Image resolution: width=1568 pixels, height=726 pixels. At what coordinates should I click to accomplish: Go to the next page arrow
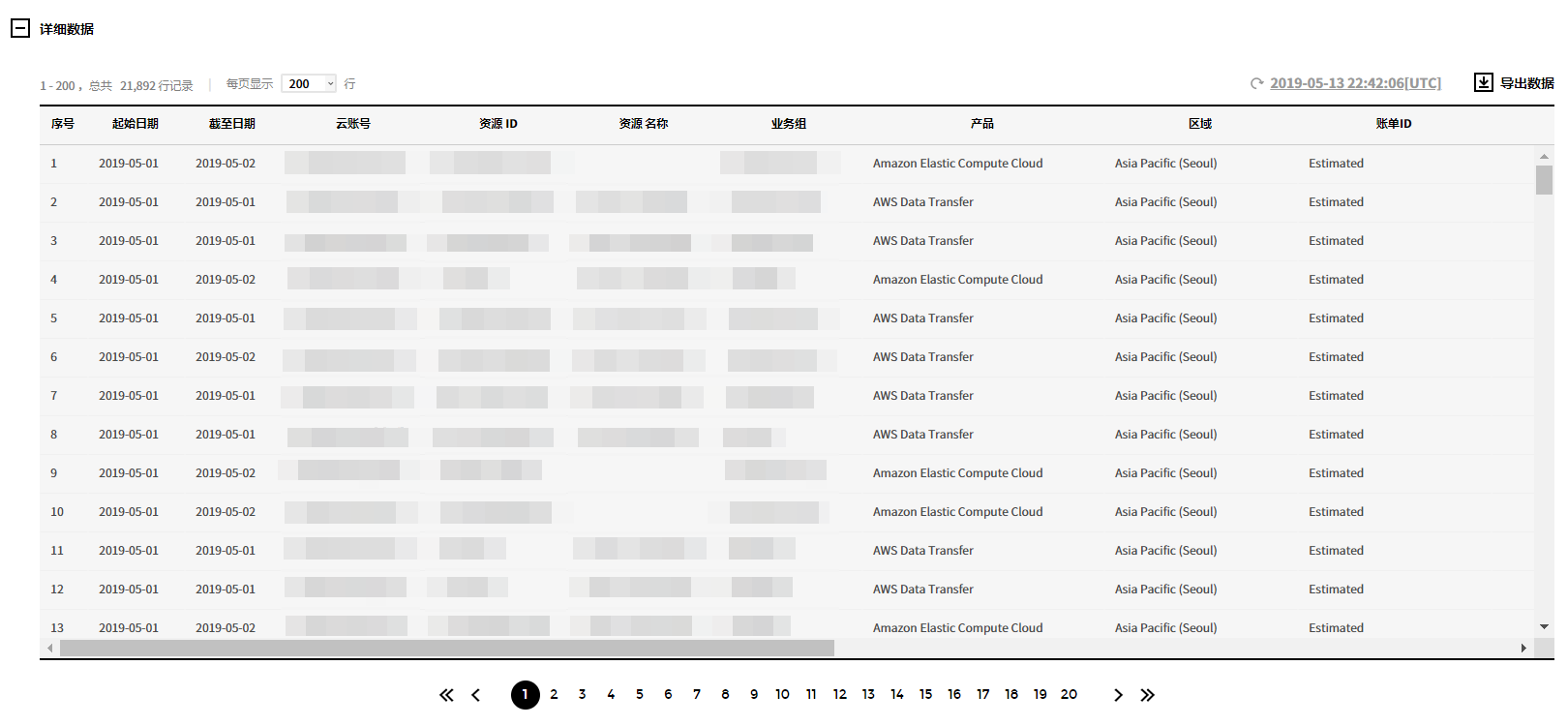tap(1118, 695)
